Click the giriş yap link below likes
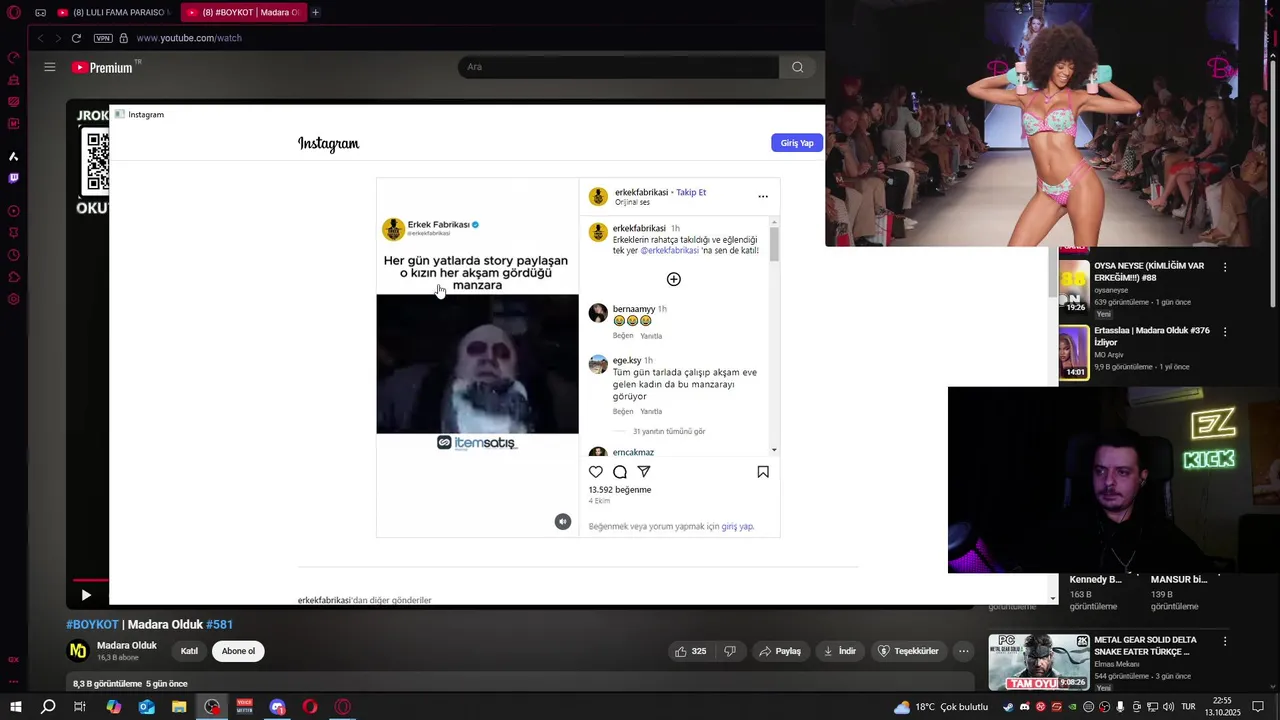 pyautogui.click(x=737, y=526)
